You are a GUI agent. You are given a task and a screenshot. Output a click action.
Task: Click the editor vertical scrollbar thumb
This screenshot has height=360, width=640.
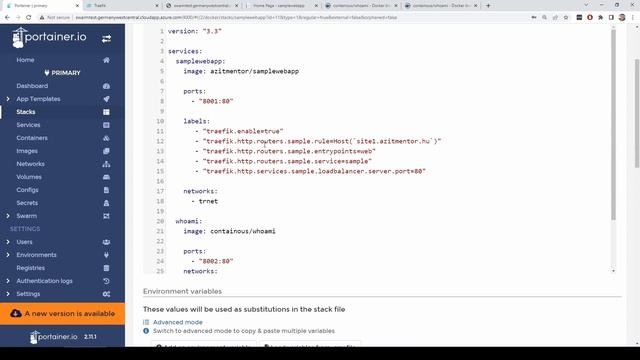613,124
